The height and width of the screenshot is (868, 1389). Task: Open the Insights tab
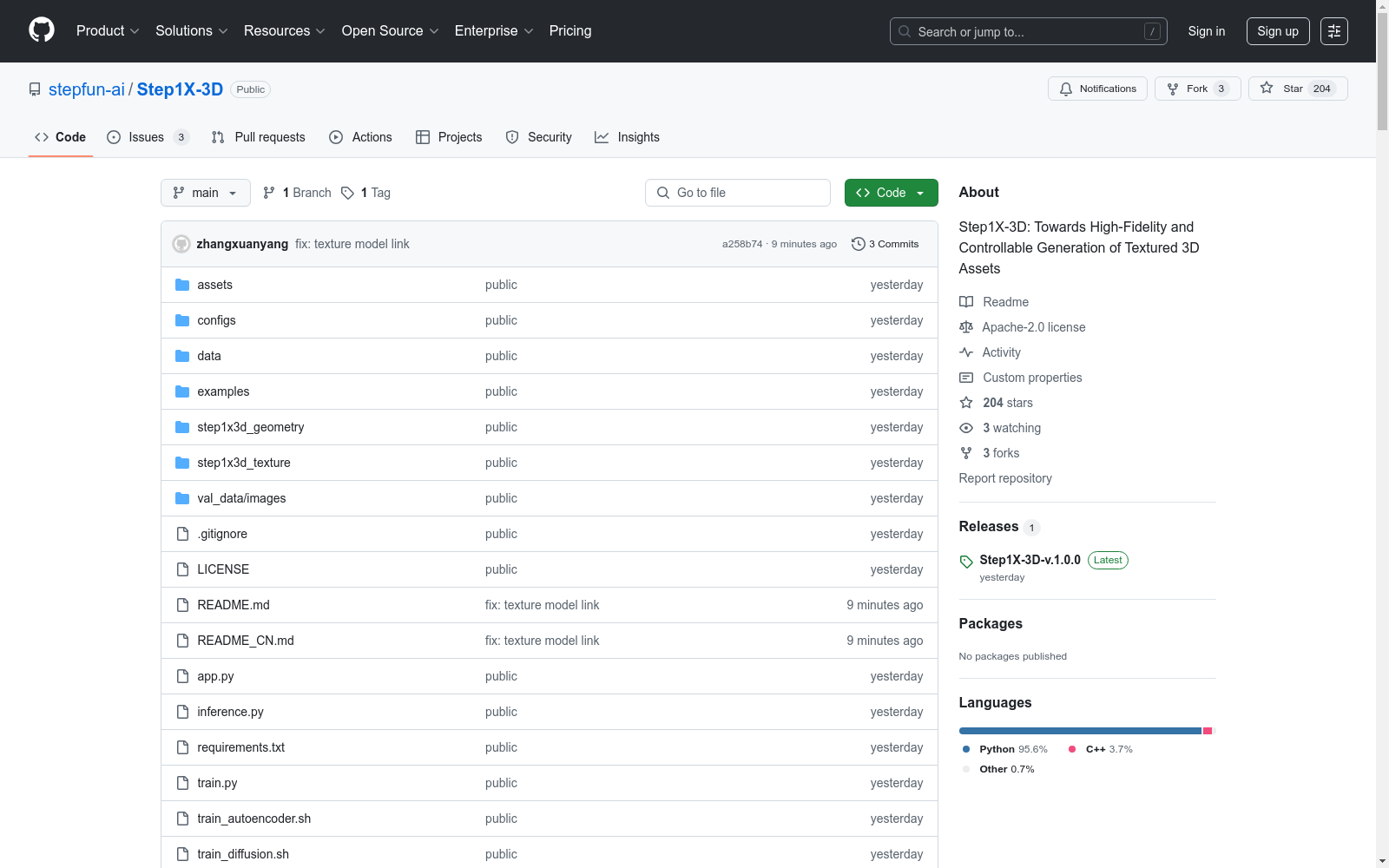(x=627, y=137)
